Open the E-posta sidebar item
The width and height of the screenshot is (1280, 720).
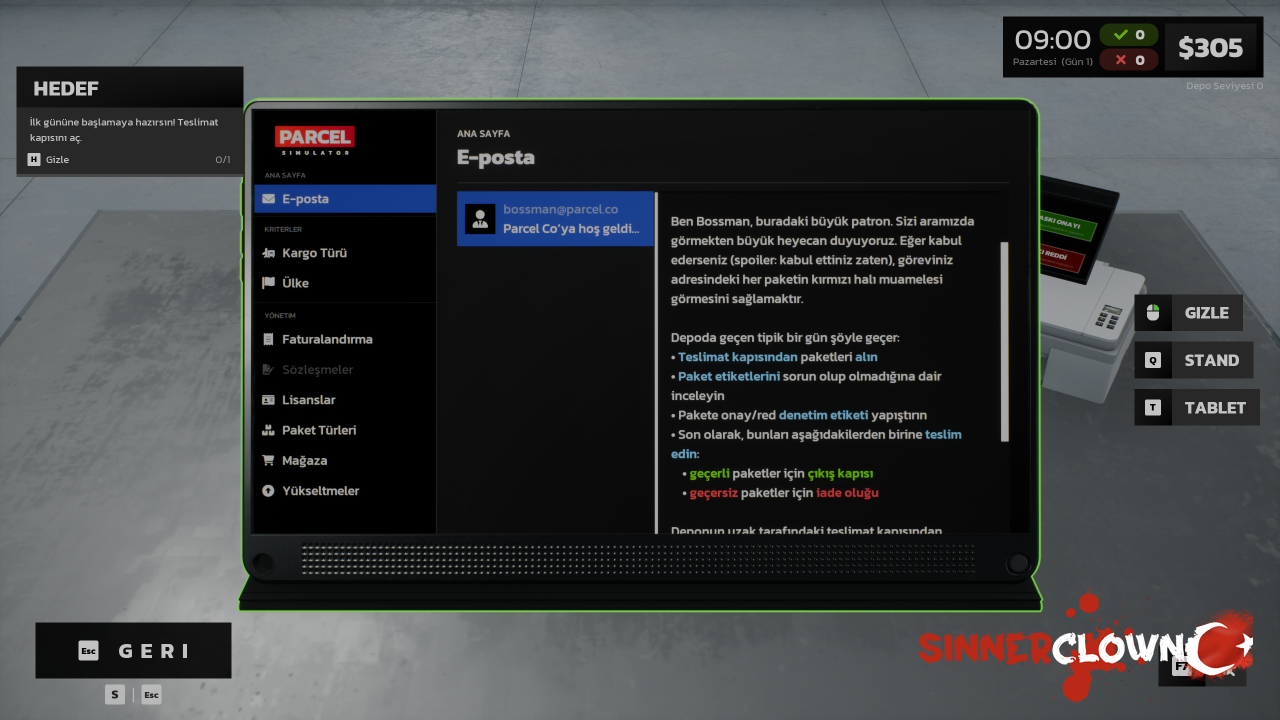345,199
